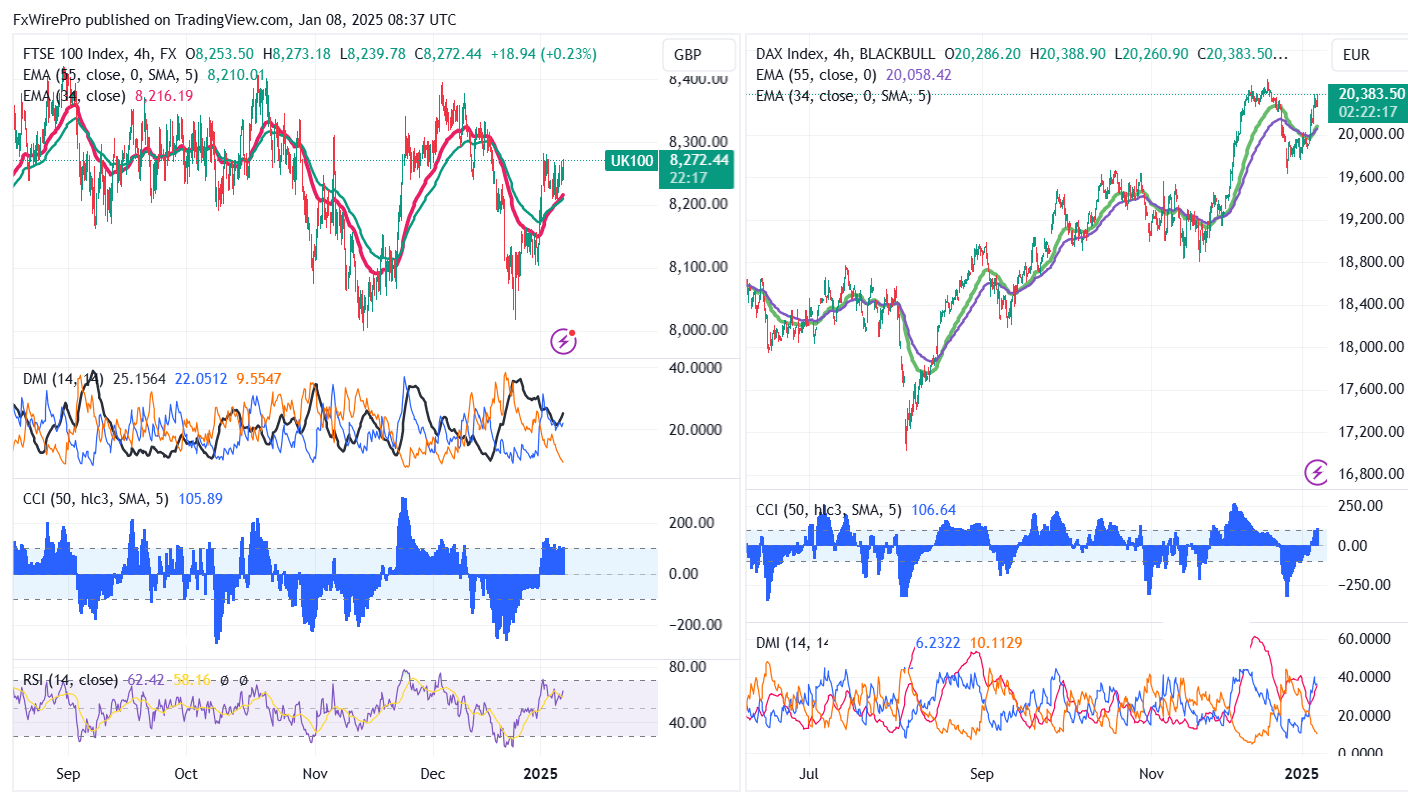This screenshot has height=798, width=1408.
Task: Click the 8,200.00 price axis label
Action: pos(696,204)
